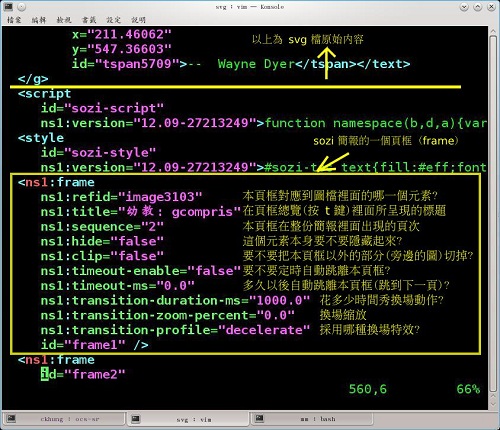The height and width of the screenshot is (430, 500).
Task: Place cursor on ns1:refid="image3103" line
Action: [x=121, y=197]
